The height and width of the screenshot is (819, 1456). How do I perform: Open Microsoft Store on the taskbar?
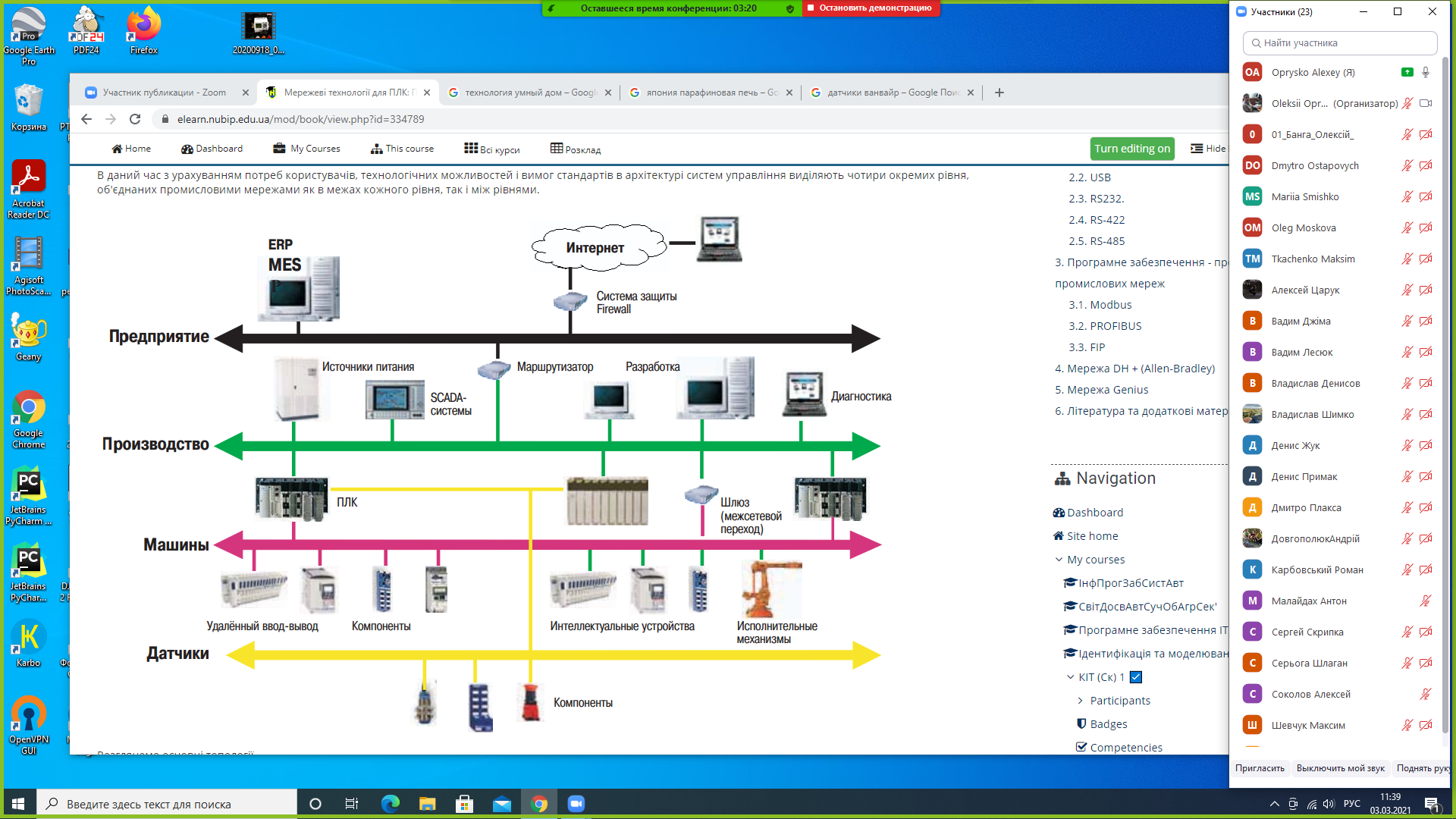click(x=464, y=804)
